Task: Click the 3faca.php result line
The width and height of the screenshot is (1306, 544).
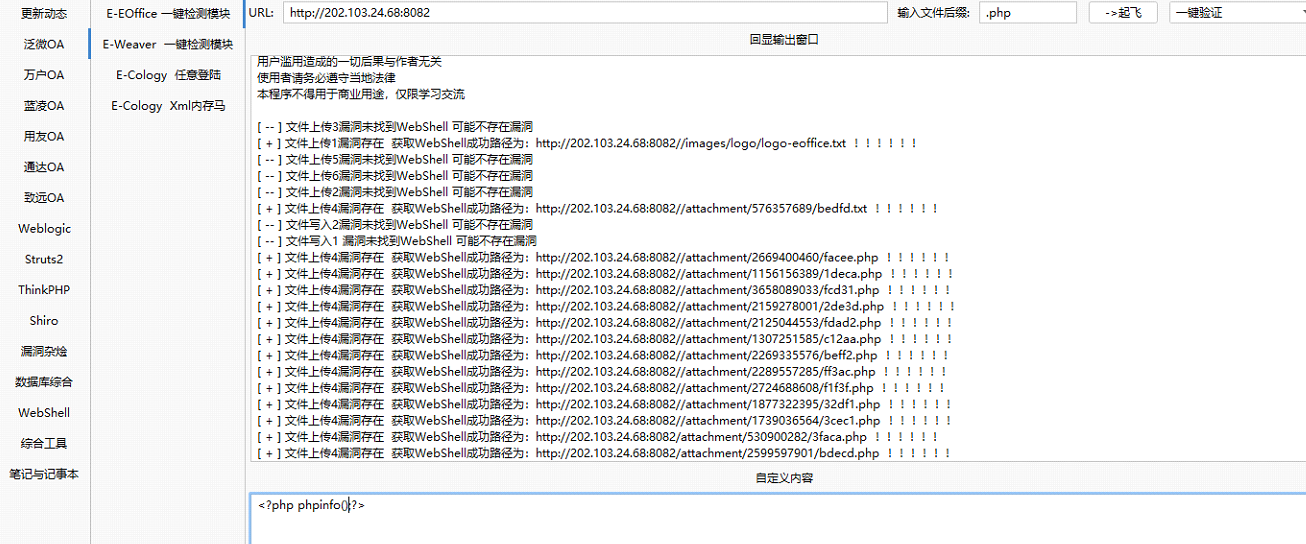Action: point(597,437)
